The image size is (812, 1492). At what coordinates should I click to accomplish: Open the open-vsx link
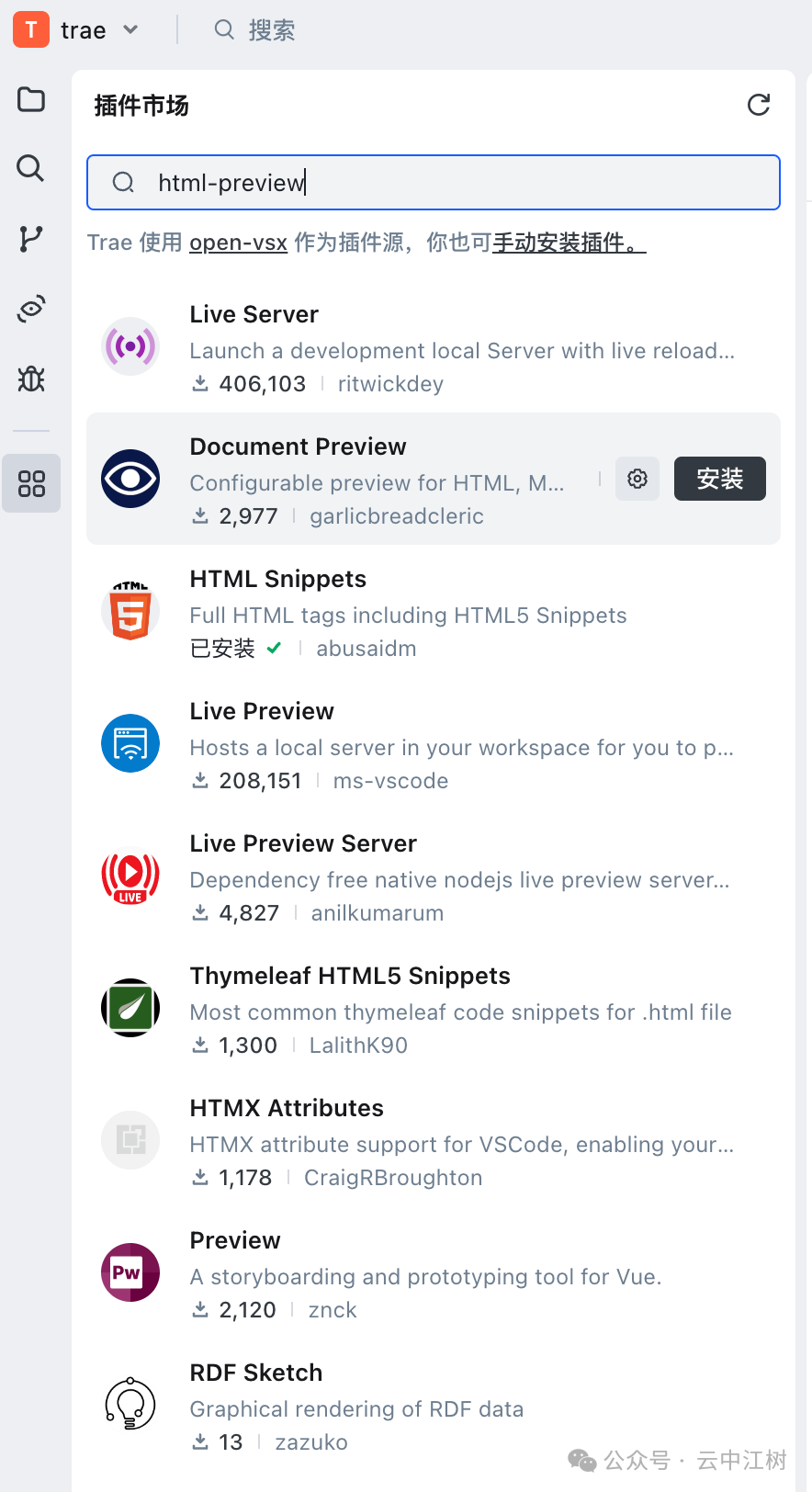[239, 243]
